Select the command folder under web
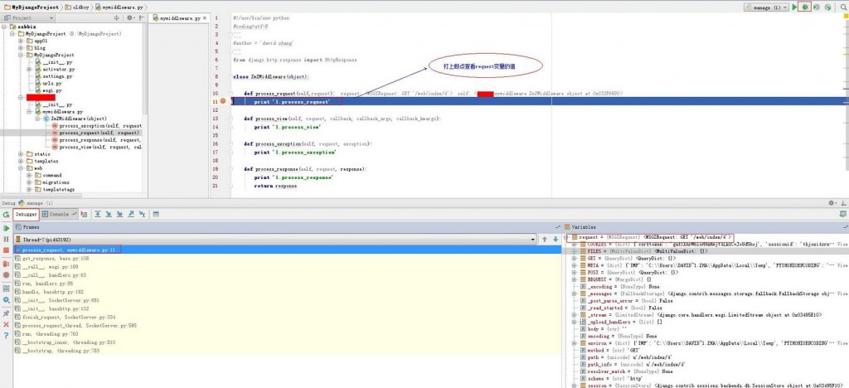The width and height of the screenshot is (849, 388). click(48, 175)
